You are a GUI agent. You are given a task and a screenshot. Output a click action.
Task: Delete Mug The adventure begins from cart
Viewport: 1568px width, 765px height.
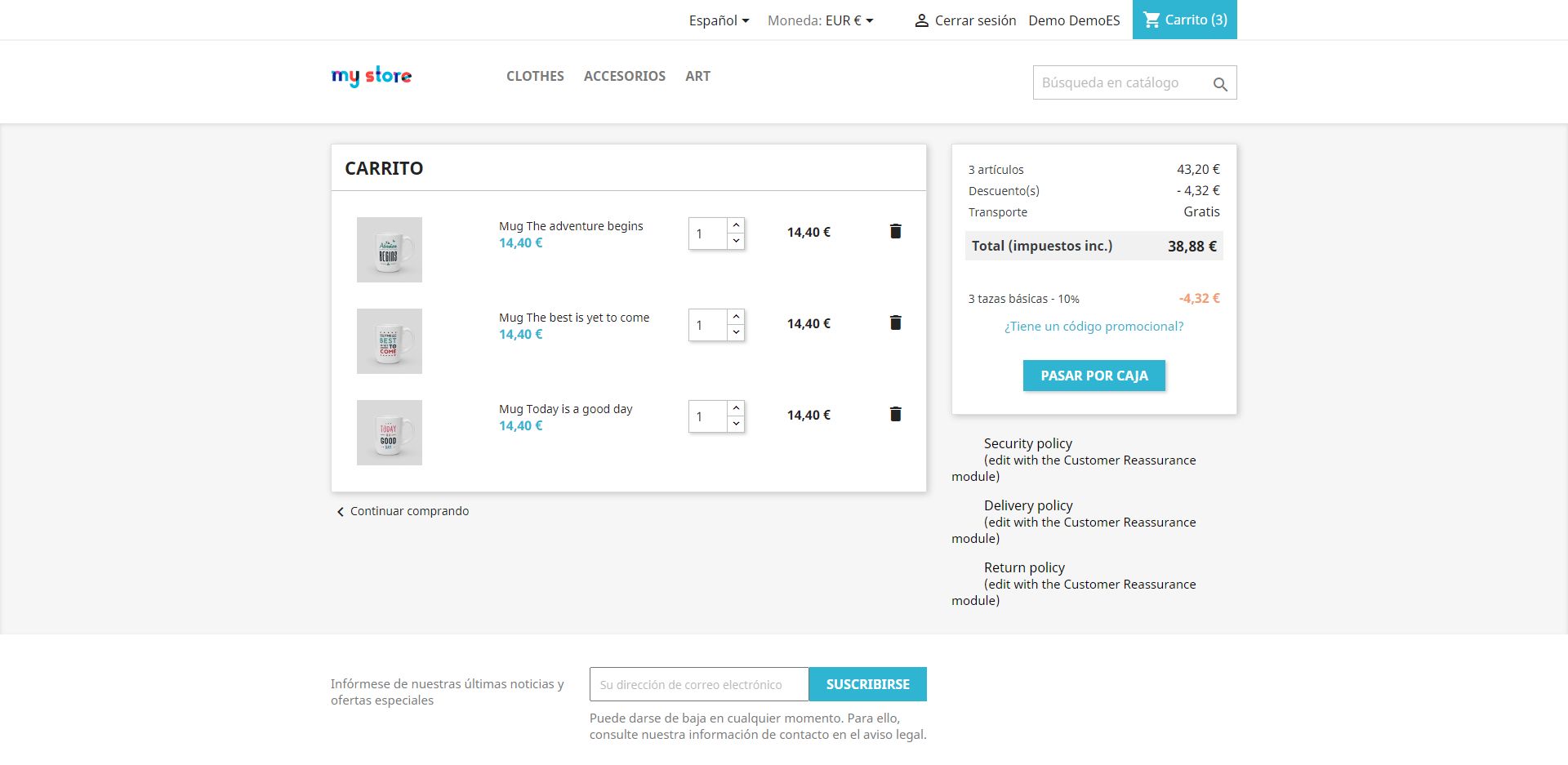(x=895, y=231)
